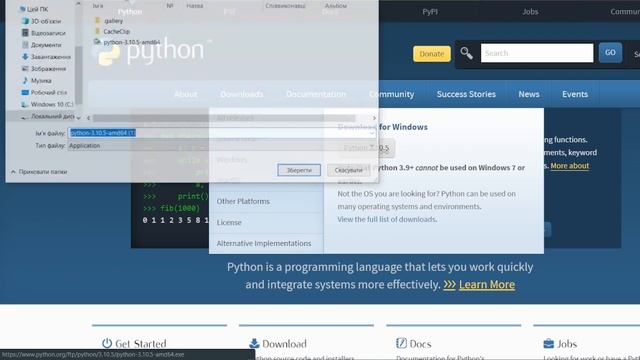This screenshot has height=360, width=640.
Task: Open the 'Документи' folder in sidebar
Action: [x=42, y=45]
